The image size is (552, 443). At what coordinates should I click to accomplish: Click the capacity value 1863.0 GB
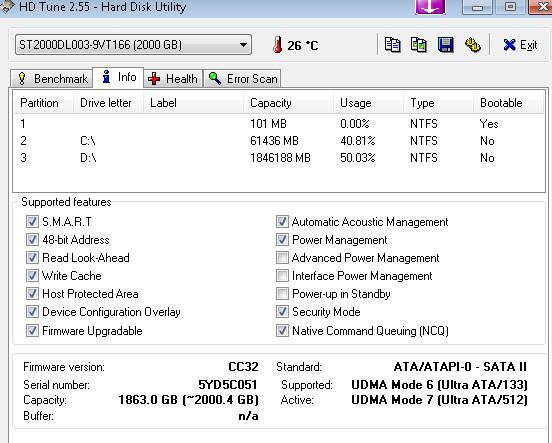[188, 400]
